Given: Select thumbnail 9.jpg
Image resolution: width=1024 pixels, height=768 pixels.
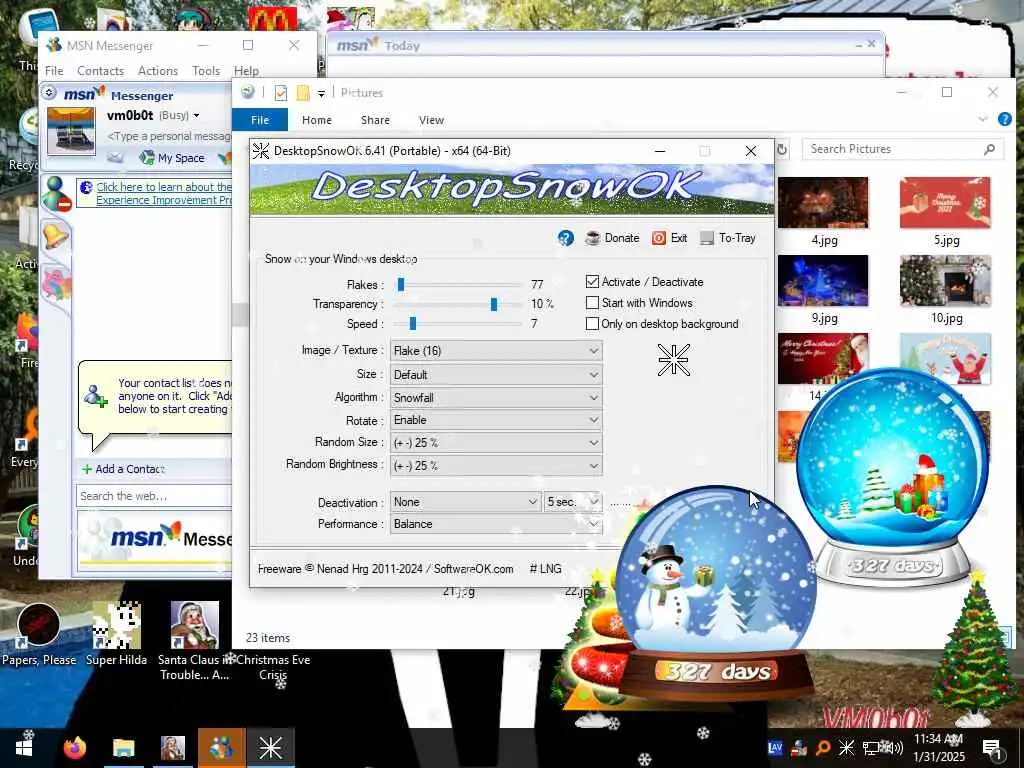Looking at the screenshot, I should pos(823,281).
